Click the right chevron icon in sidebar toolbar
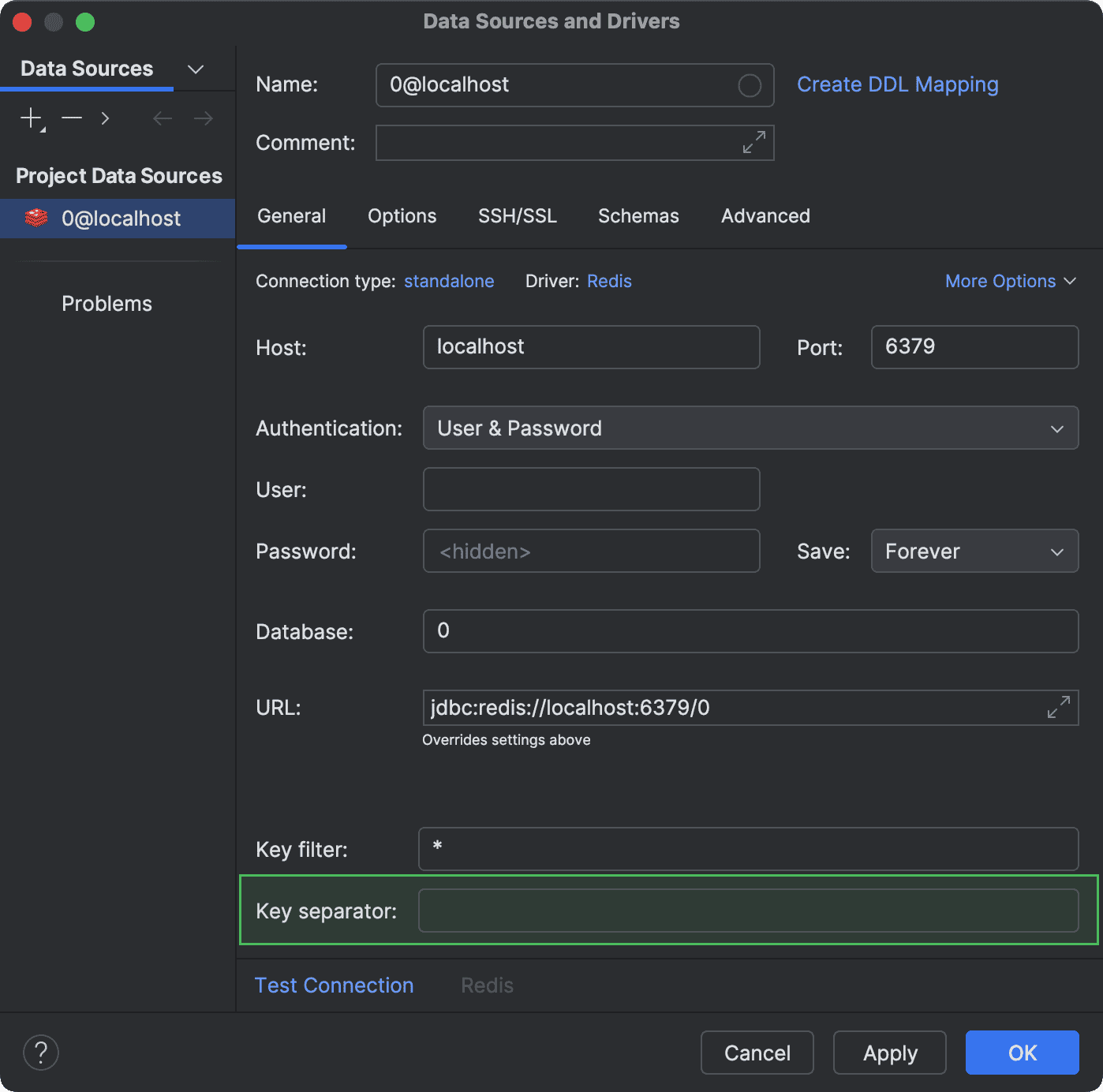 tap(105, 118)
